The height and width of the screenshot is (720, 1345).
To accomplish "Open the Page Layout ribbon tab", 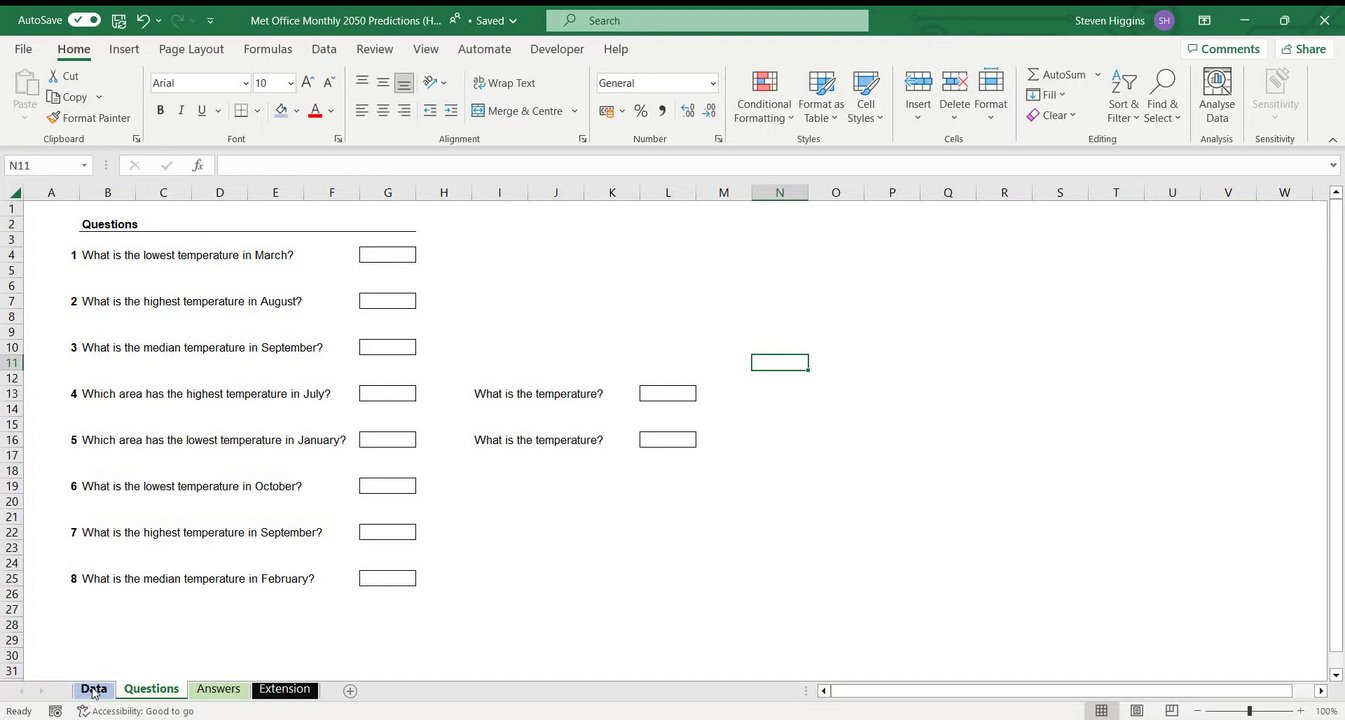I will click(191, 49).
